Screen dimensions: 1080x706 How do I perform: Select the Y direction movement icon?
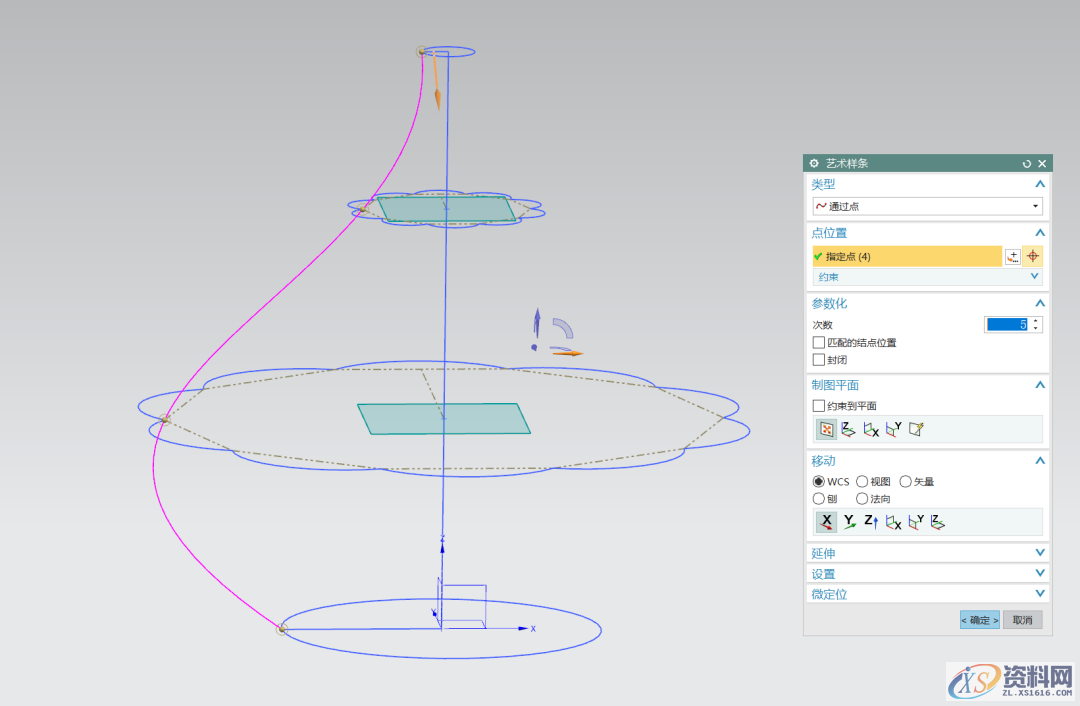coord(849,522)
